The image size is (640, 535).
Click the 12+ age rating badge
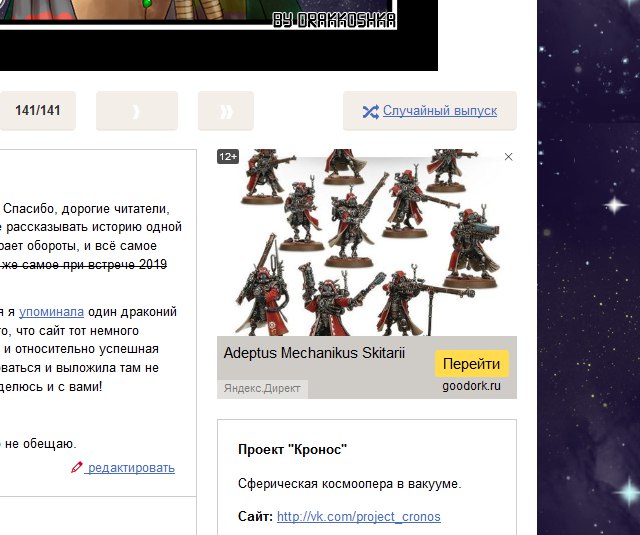[x=228, y=157]
